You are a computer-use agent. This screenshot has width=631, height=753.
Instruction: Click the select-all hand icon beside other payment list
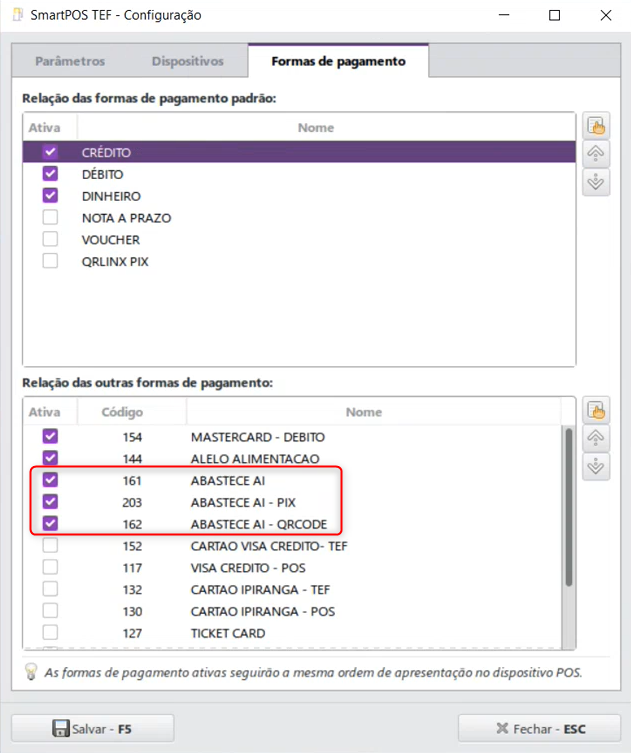(x=595, y=410)
